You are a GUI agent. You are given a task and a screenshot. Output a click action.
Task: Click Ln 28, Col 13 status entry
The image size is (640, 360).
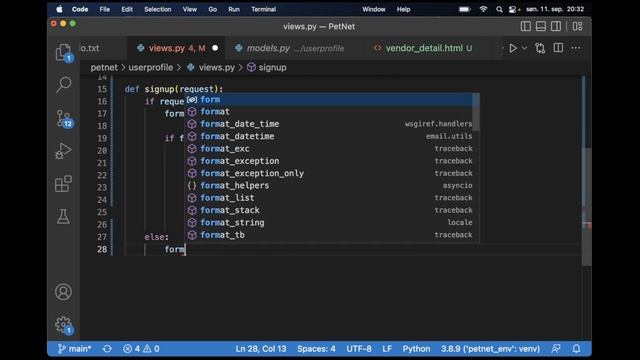261,349
